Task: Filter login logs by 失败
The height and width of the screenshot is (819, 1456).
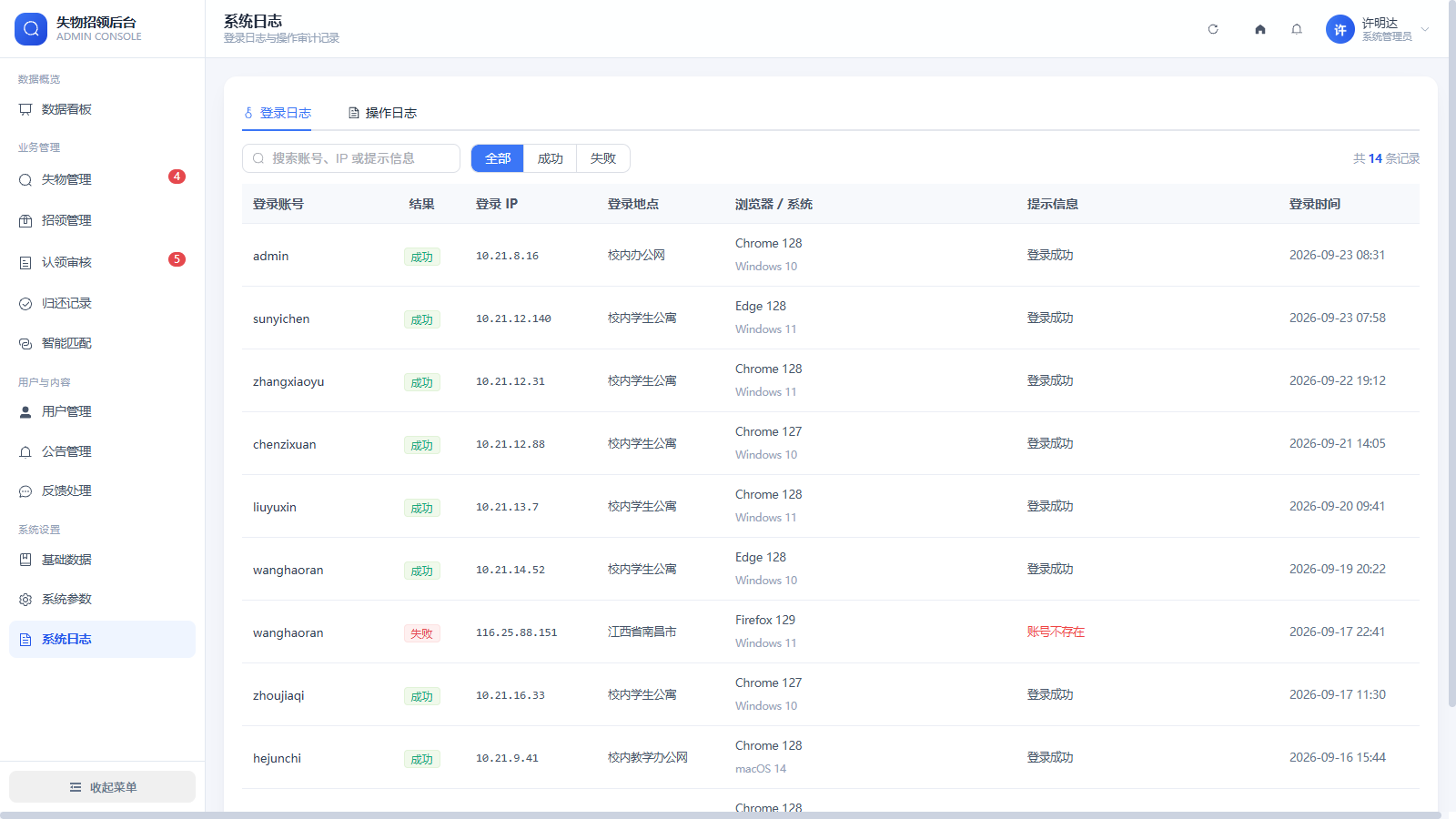Action: tap(602, 158)
